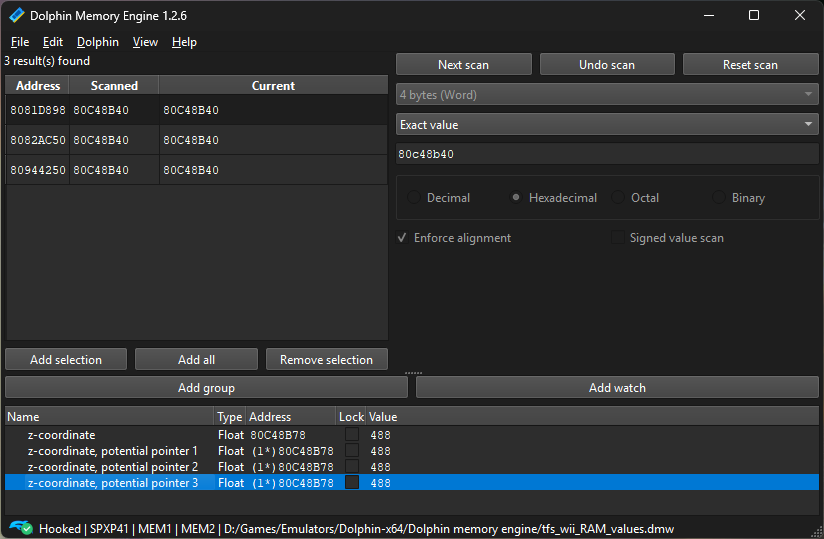Viewport: 824px width, 539px height.
Task: Click the Scanned column header in results
Action: point(114,86)
